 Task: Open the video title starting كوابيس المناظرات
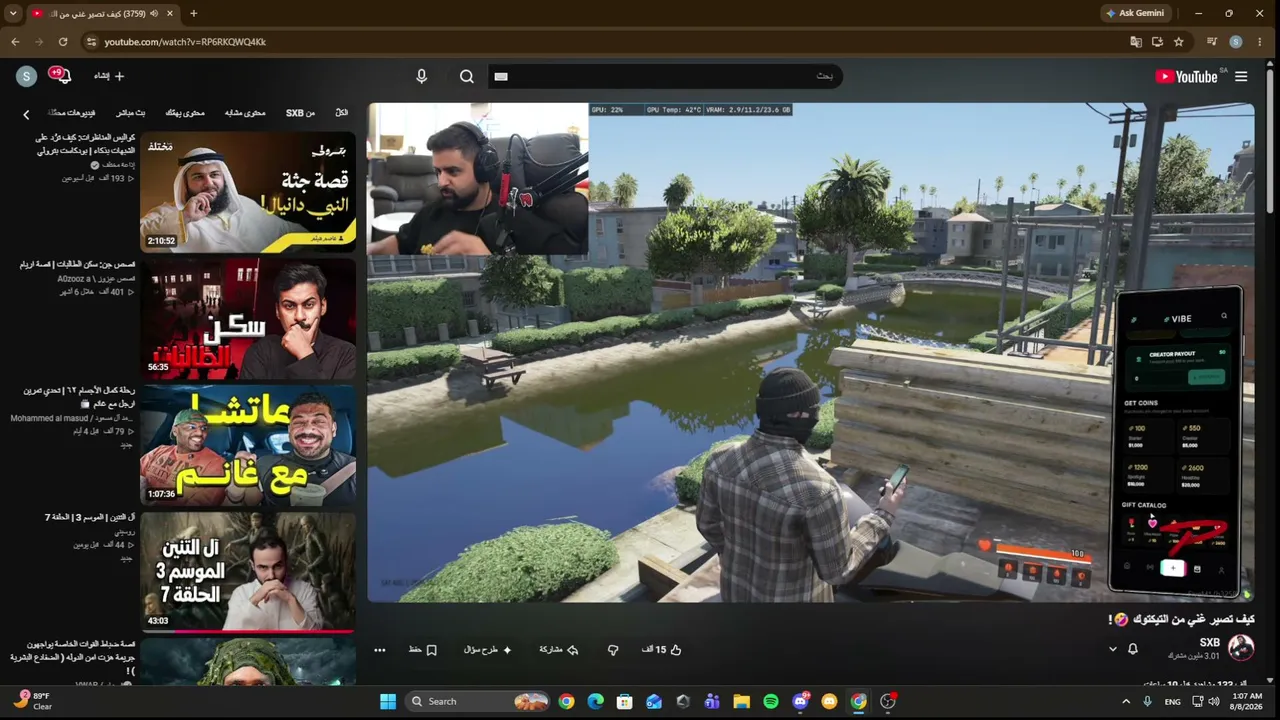click(x=85, y=144)
